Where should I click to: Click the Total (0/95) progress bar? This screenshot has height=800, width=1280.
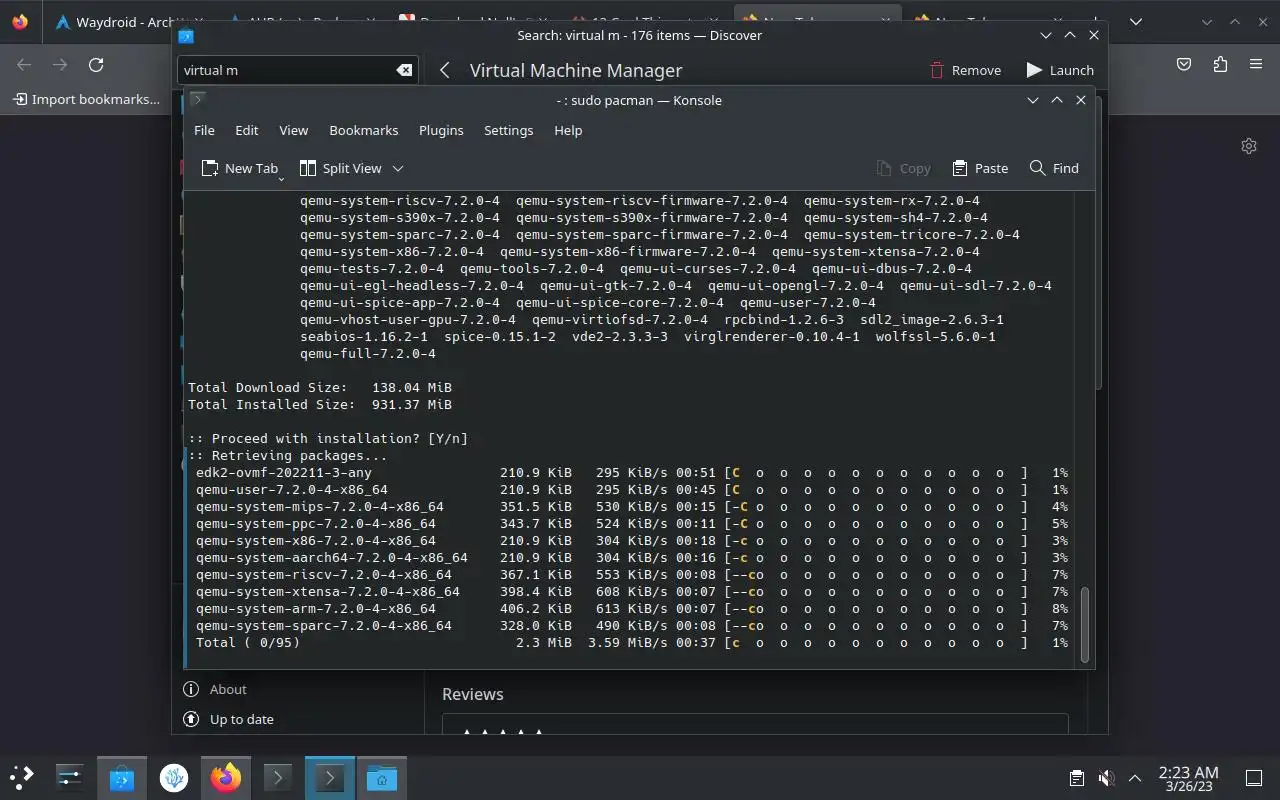876,642
